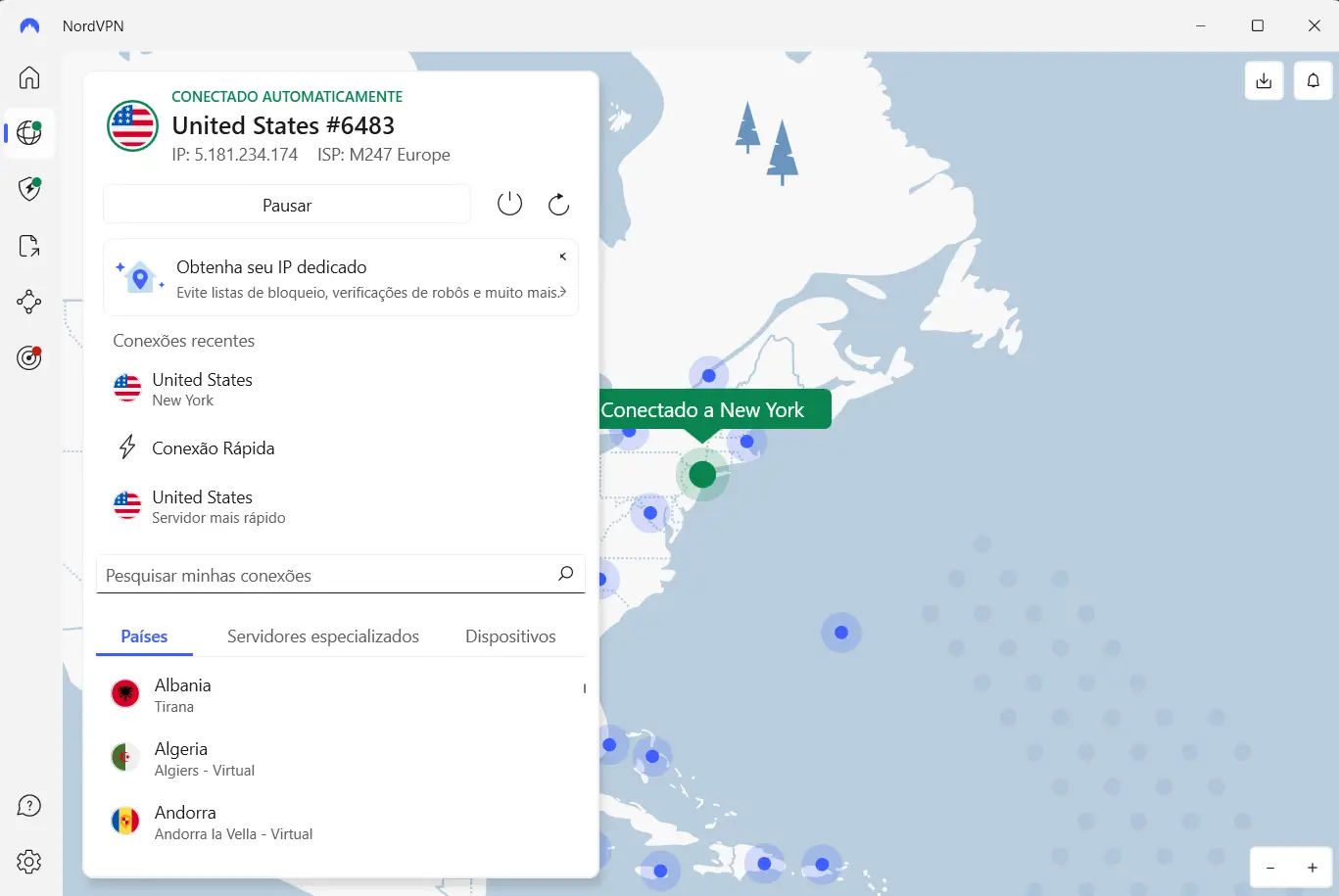Viewport: 1339px width, 896px height.
Task: Click Conexões recentes heading
Action: click(184, 341)
